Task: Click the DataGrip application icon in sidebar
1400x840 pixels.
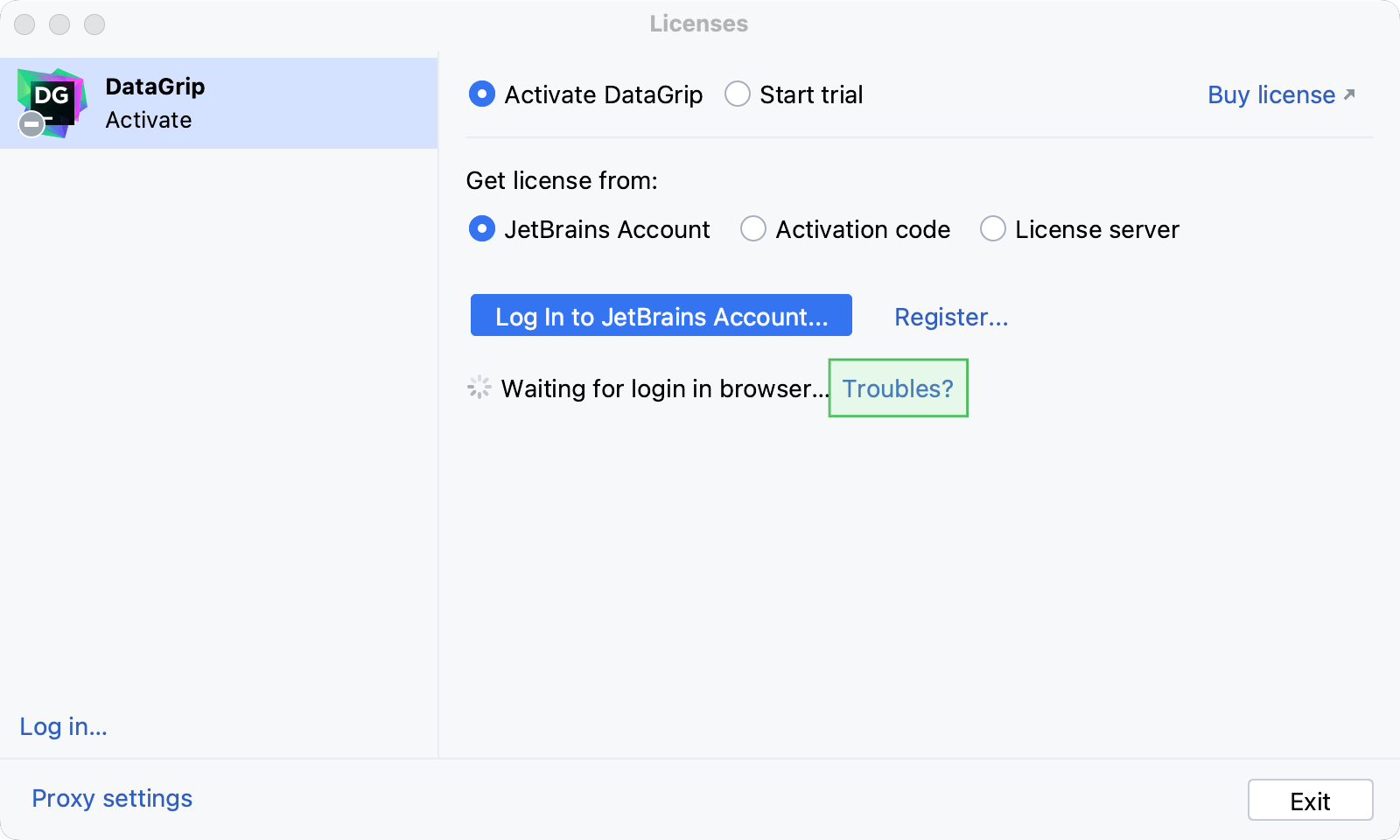Action: coord(51,101)
